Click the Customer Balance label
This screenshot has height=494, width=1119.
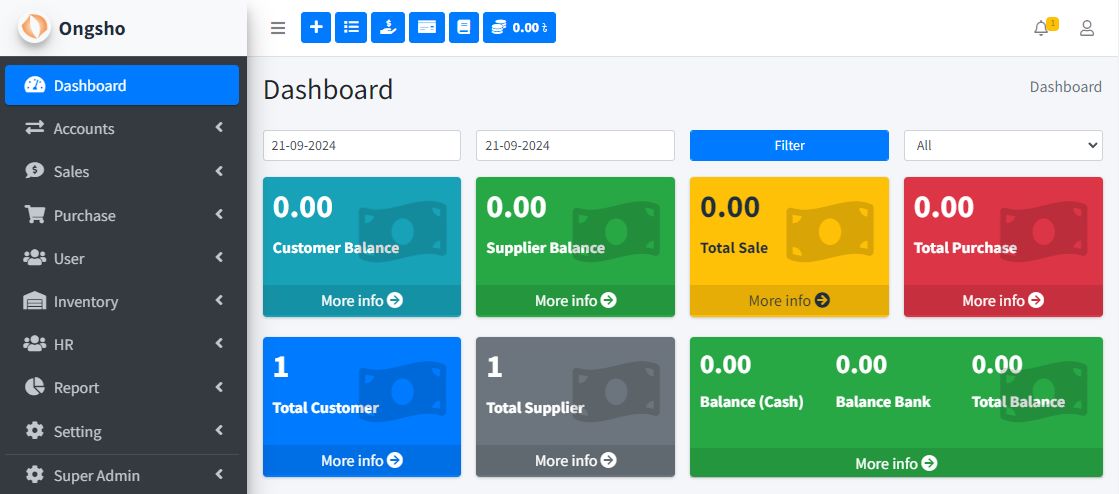click(x=335, y=248)
